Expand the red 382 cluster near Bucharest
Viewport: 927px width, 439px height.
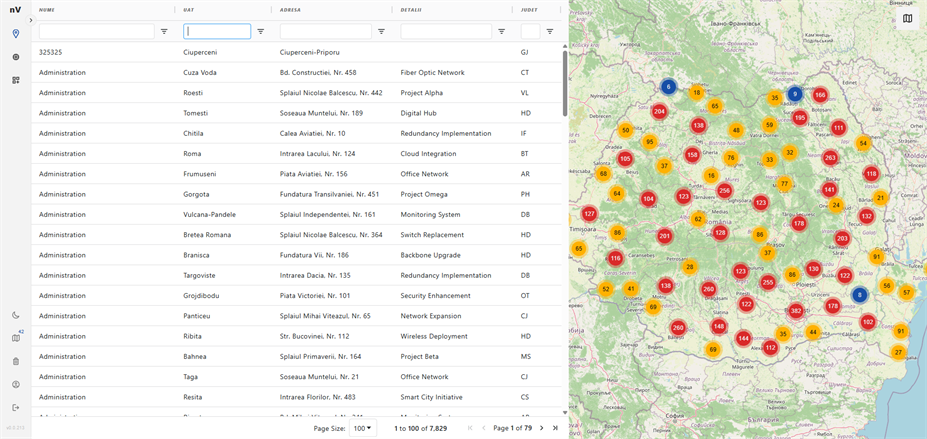(x=796, y=311)
